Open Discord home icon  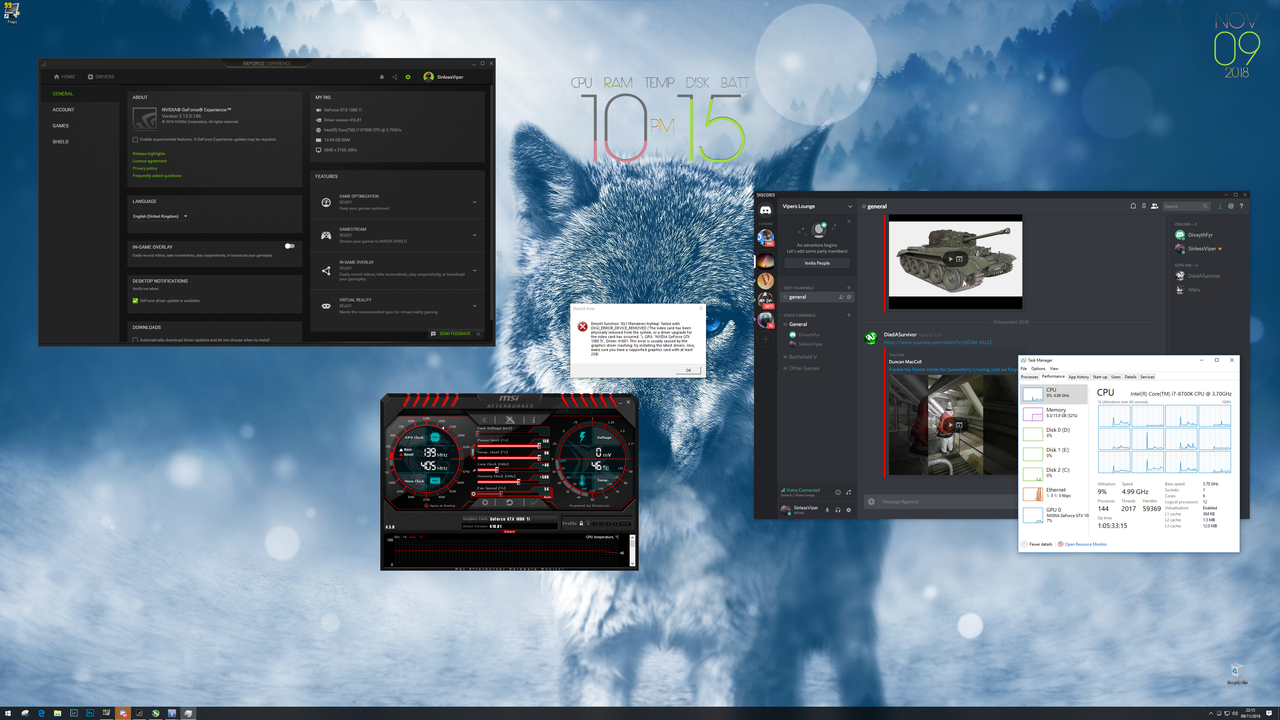click(x=766, y=210)
